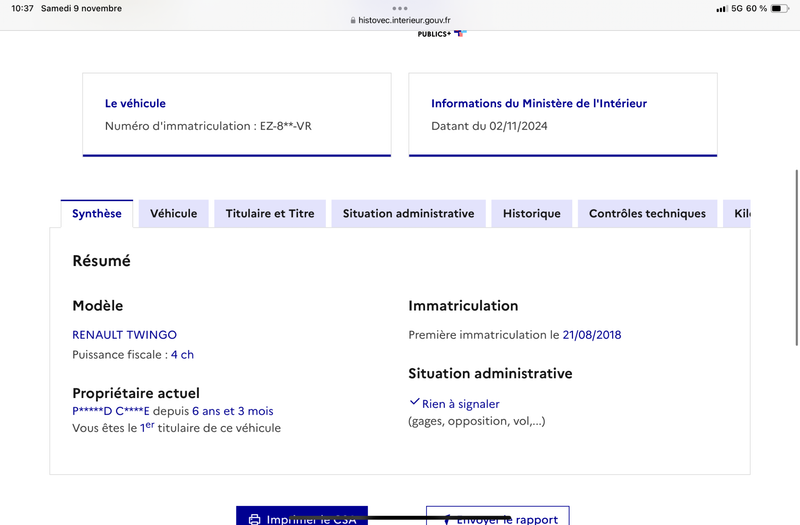Image resolution: width=800 pixels, height=525 pixels.
Task: Click the Résumé heading
Action: click(x=102, y=261)
